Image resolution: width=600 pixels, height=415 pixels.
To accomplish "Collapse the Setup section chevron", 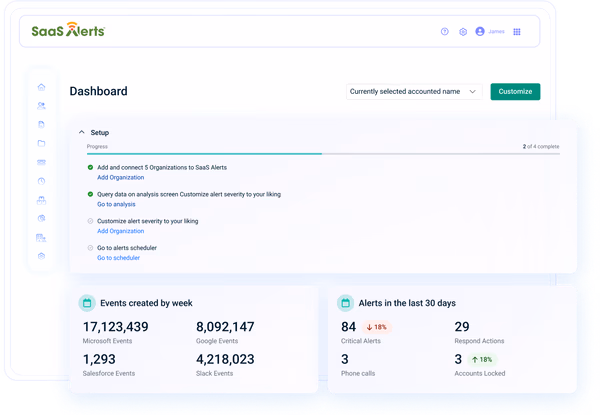I will coord(82,132).
